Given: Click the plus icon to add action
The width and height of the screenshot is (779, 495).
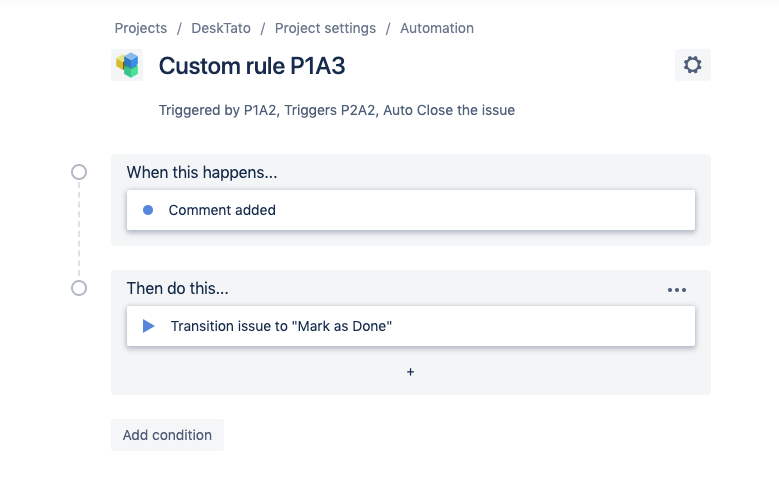Looking at the screenshot, I should [x=410, y=372].
